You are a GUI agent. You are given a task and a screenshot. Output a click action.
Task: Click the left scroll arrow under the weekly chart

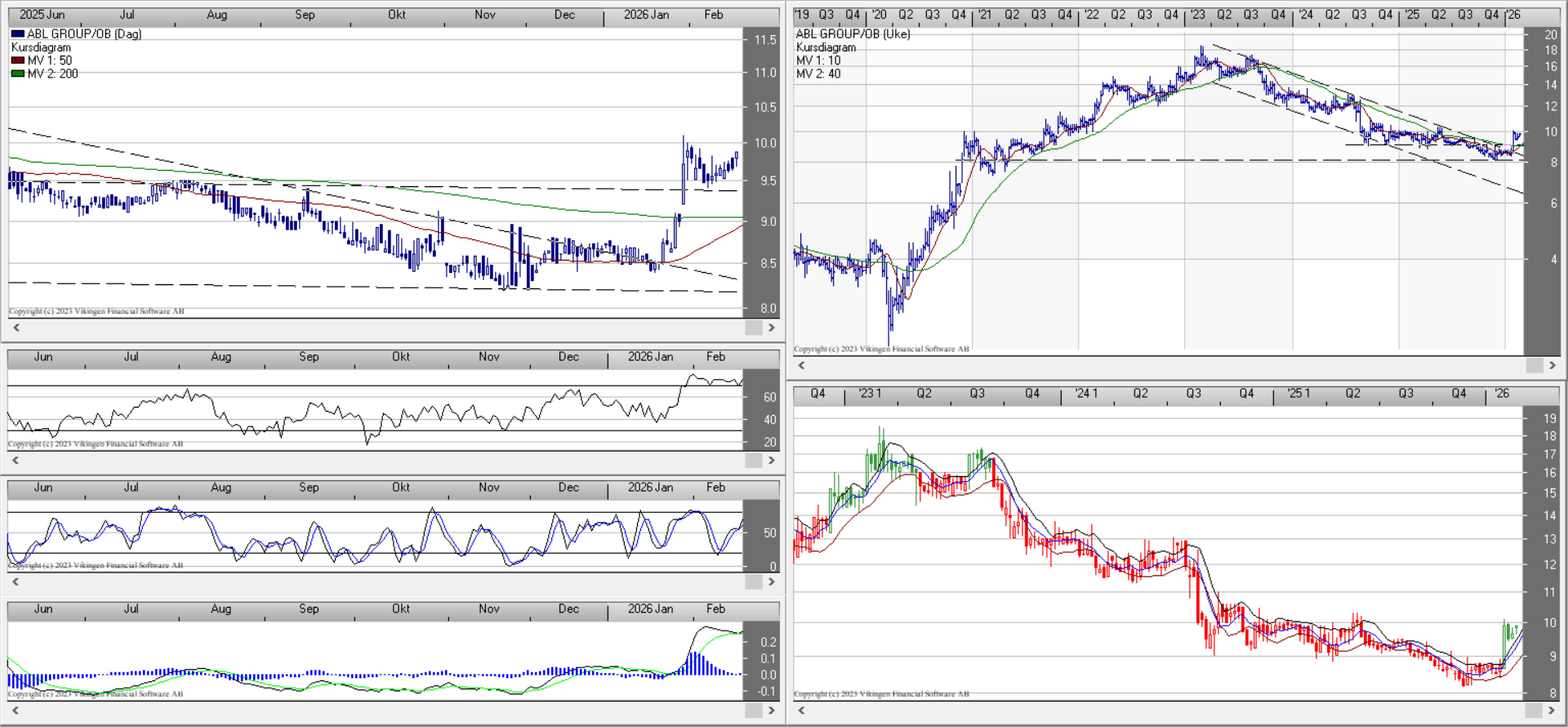801,365
